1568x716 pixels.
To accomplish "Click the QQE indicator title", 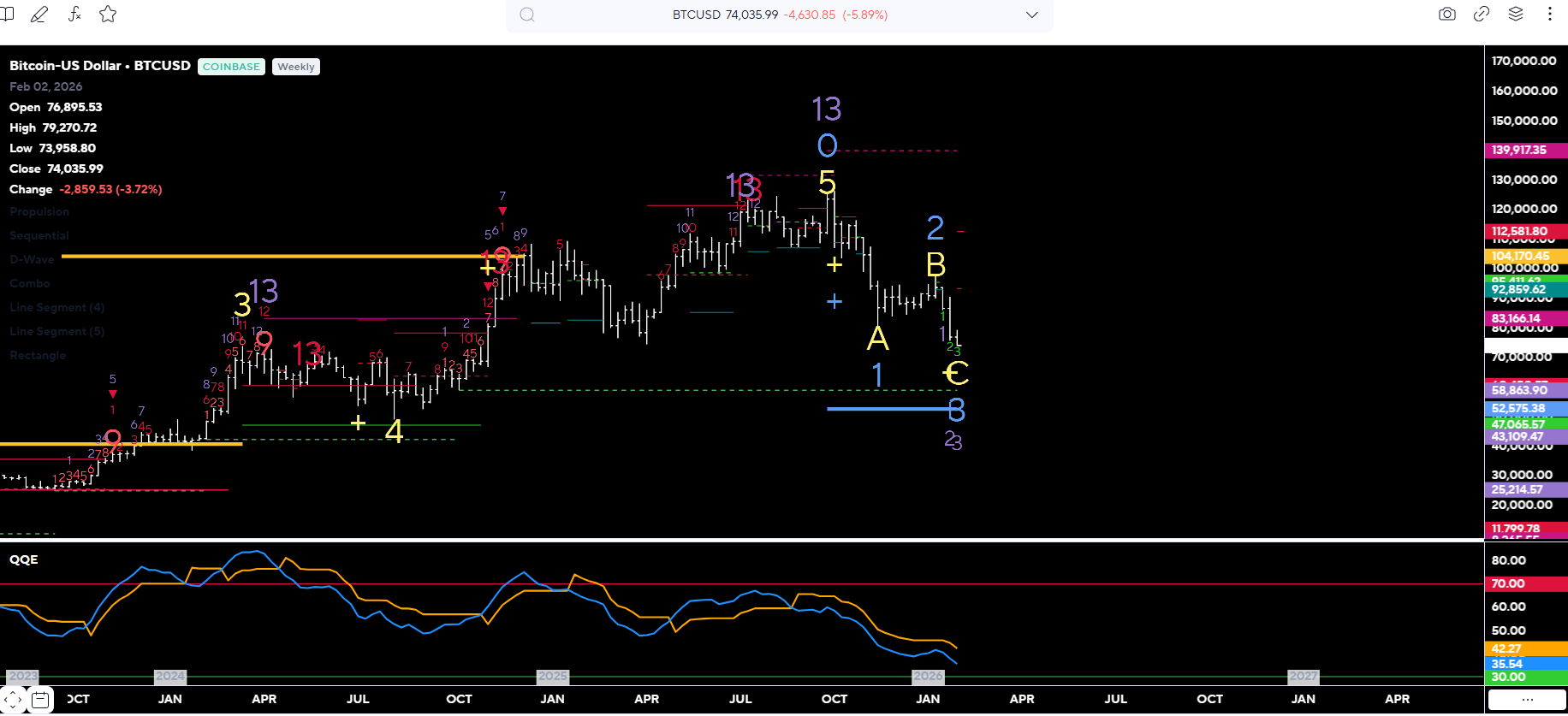I will [x=24, y=560].
